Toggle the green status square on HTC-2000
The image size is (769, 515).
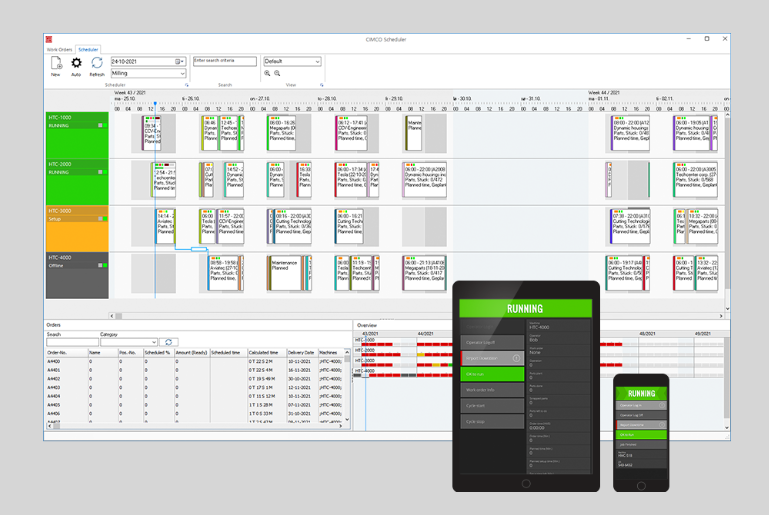(105, 172)
